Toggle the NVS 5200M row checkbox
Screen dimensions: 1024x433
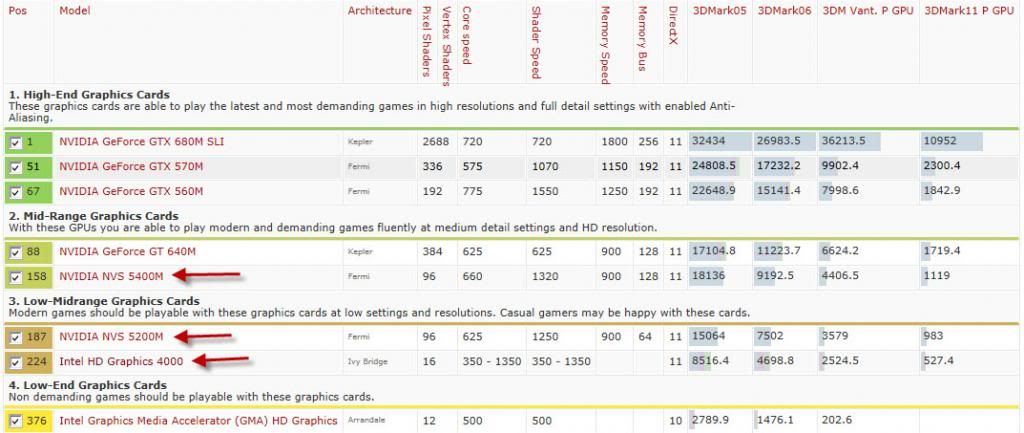point(16,337)
